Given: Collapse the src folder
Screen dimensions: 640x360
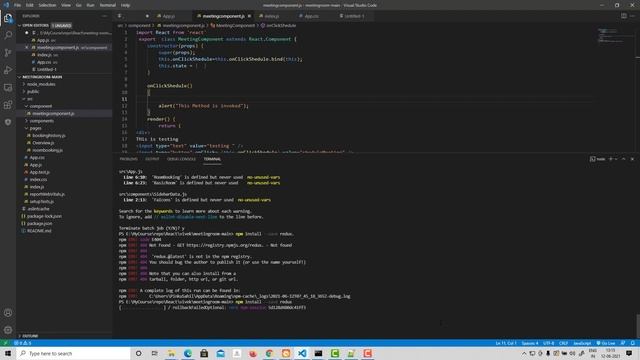Looking at the screenshot, I should pyautogui.click(x=30, y=99).
